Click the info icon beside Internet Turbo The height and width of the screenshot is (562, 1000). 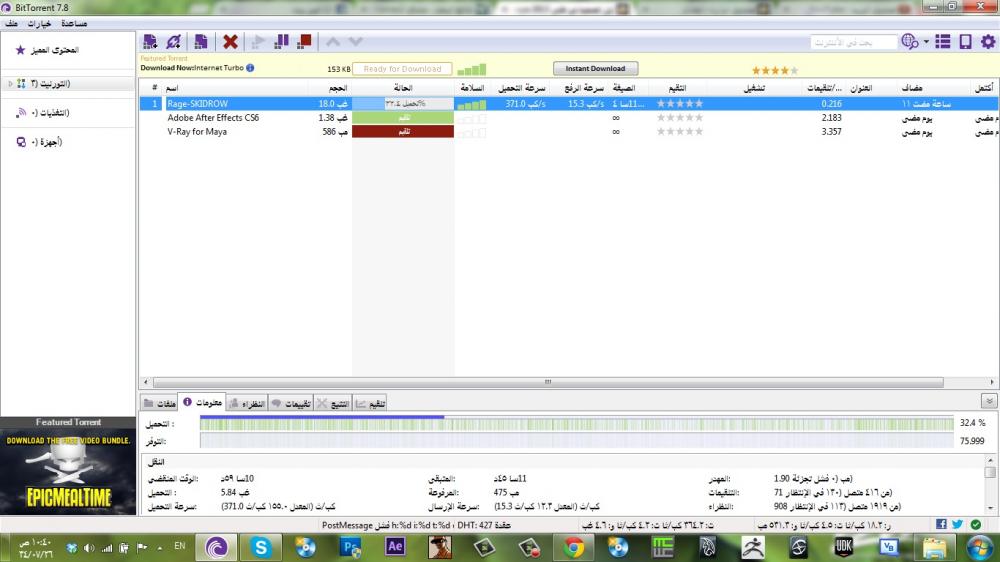tap(251, 68)
